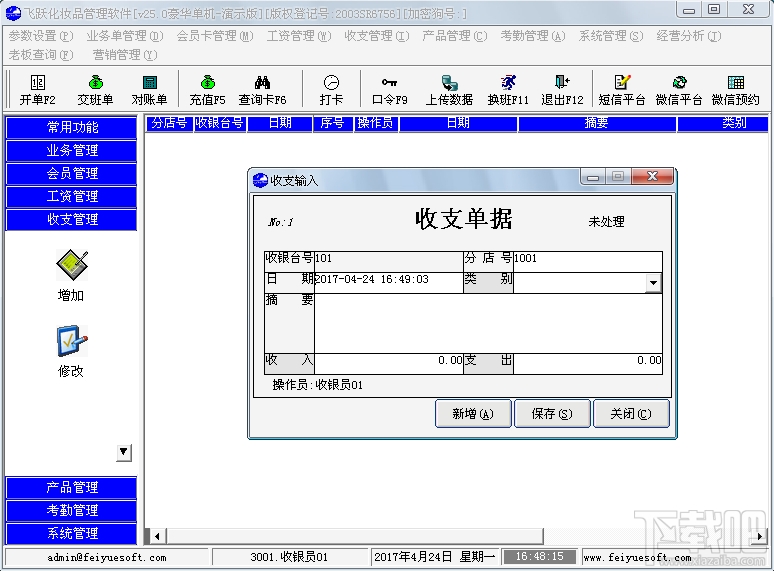The image size is (774, 571).
Task: Click the 增加 add record icon
Action: (72, 275)
